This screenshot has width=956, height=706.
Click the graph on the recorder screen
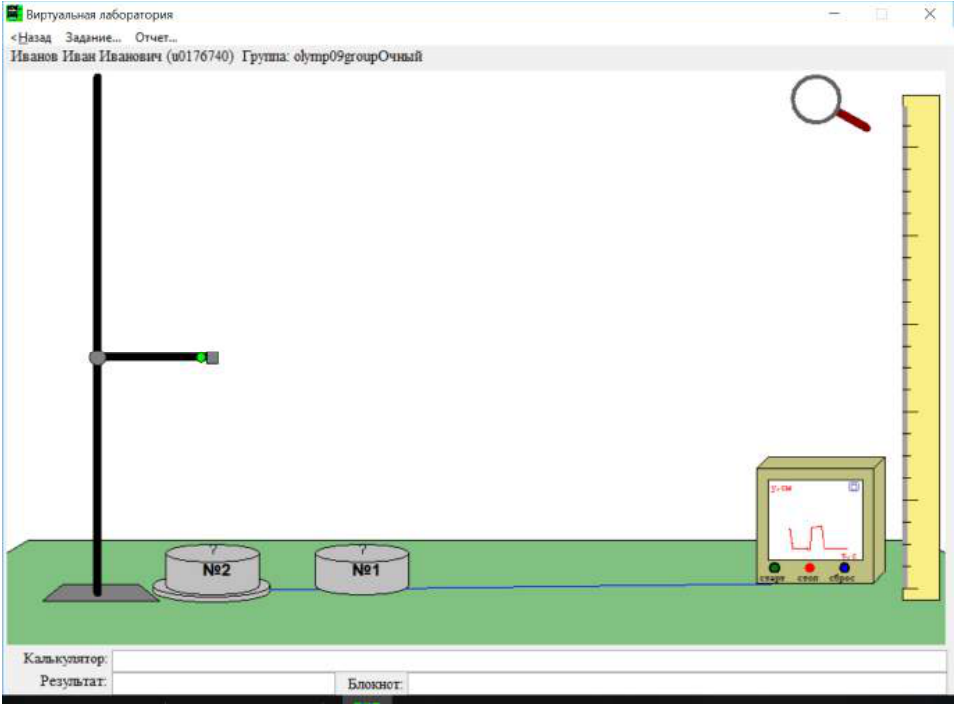(x=815, y=521)
